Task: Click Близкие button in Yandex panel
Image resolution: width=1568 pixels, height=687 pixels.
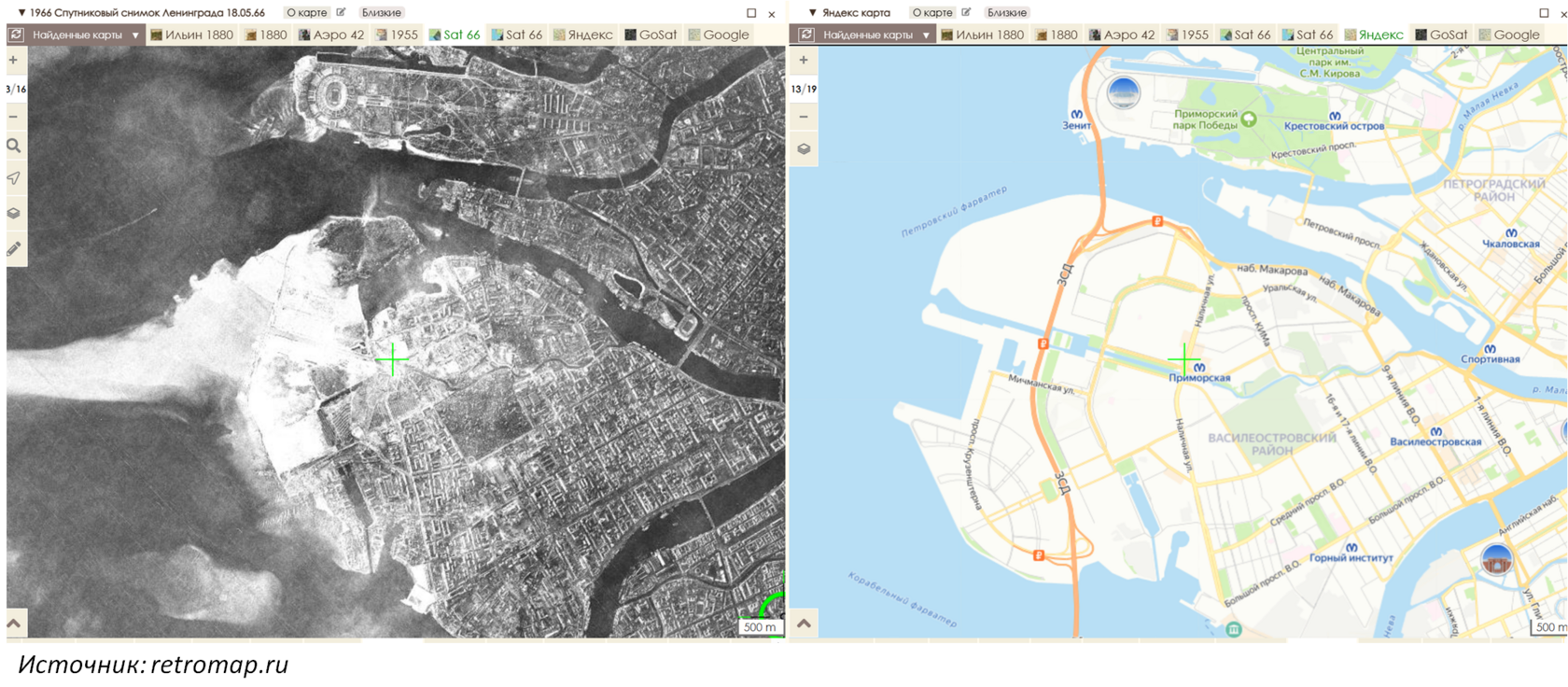Action: click(x=1007, y=12)
